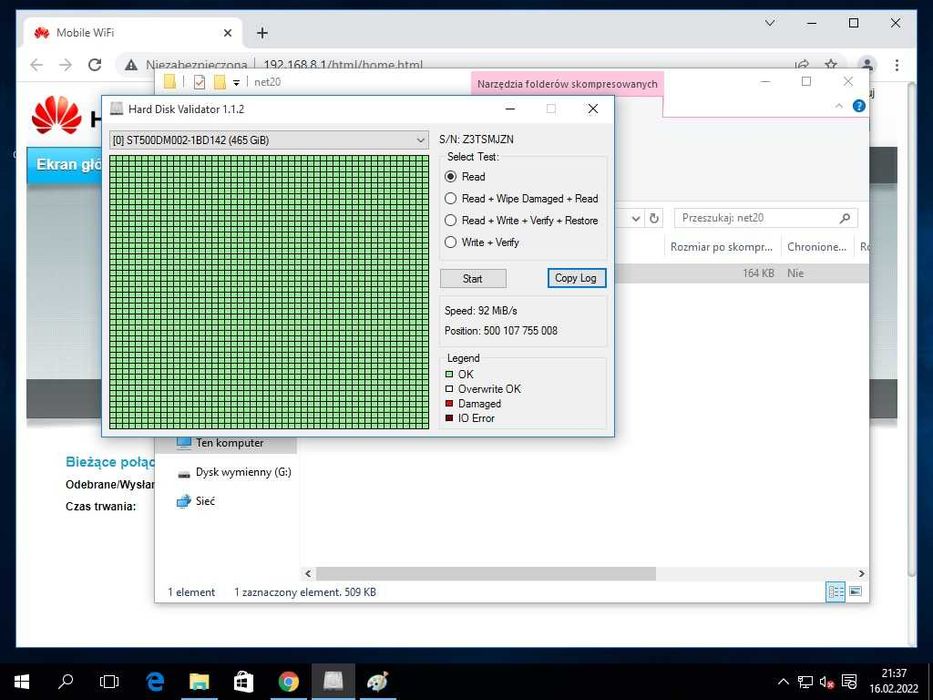Click the green OK legend square
Viewport: 933px width, 700px height.
pyautogui.click(x=449, y=374)
